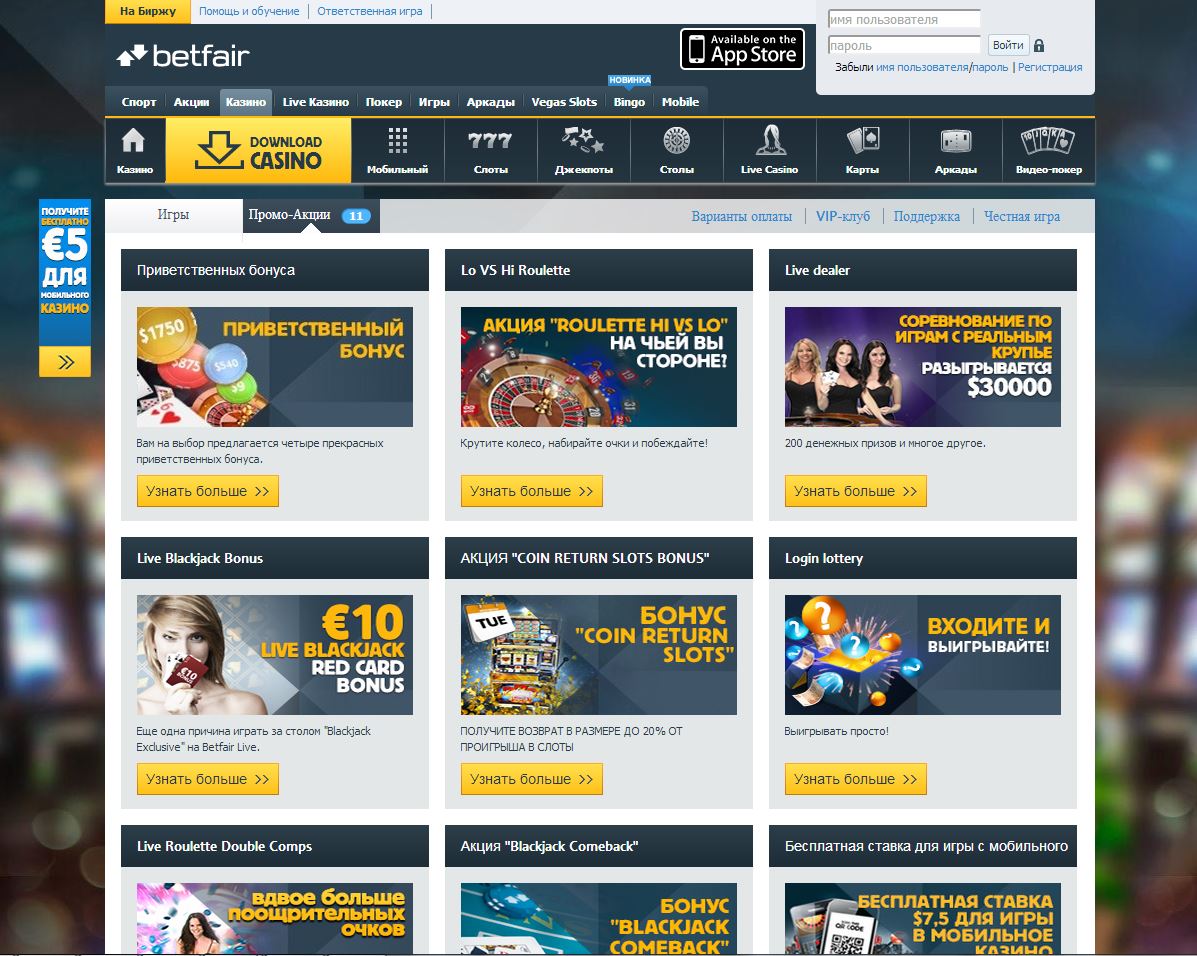Viewport: 1197px width, 956px height.
Task: Select Vegas Slots in the main menu
Action: pyautogui.click(x=564, y=102)
